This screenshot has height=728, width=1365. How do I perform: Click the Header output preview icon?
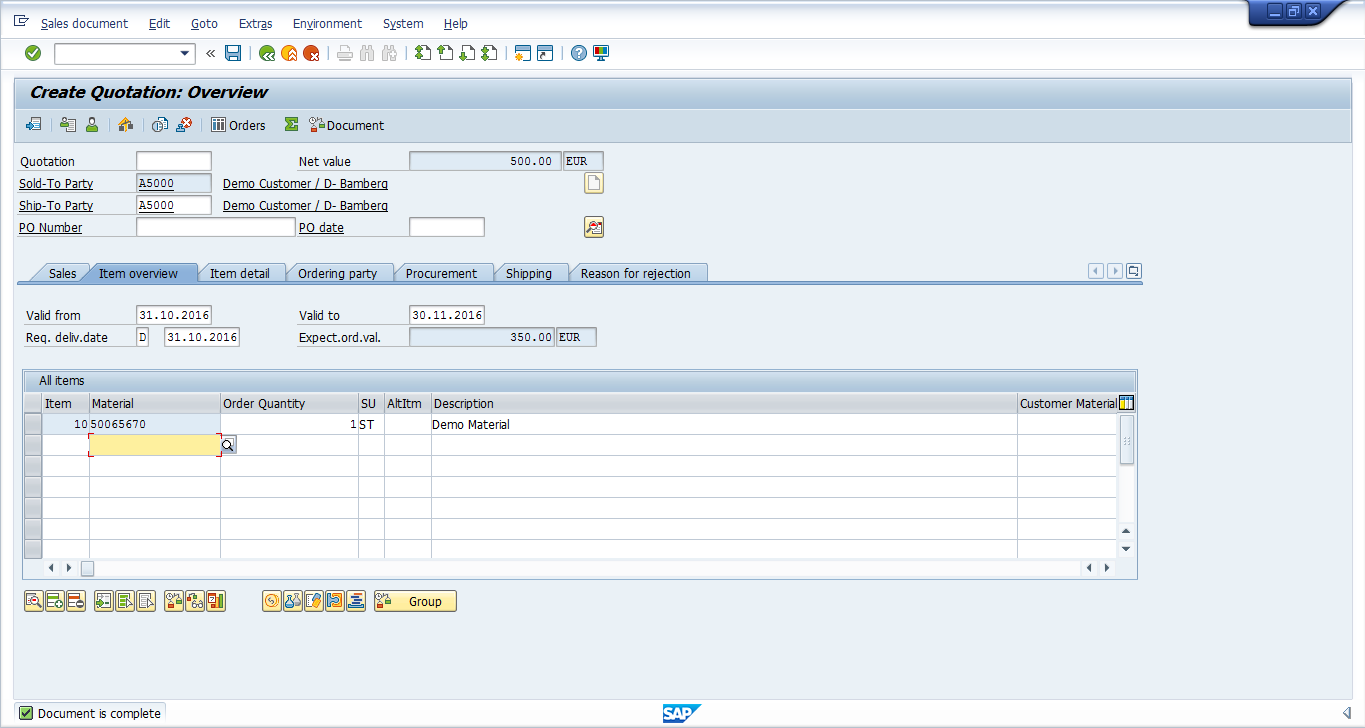tap(68, 125)
